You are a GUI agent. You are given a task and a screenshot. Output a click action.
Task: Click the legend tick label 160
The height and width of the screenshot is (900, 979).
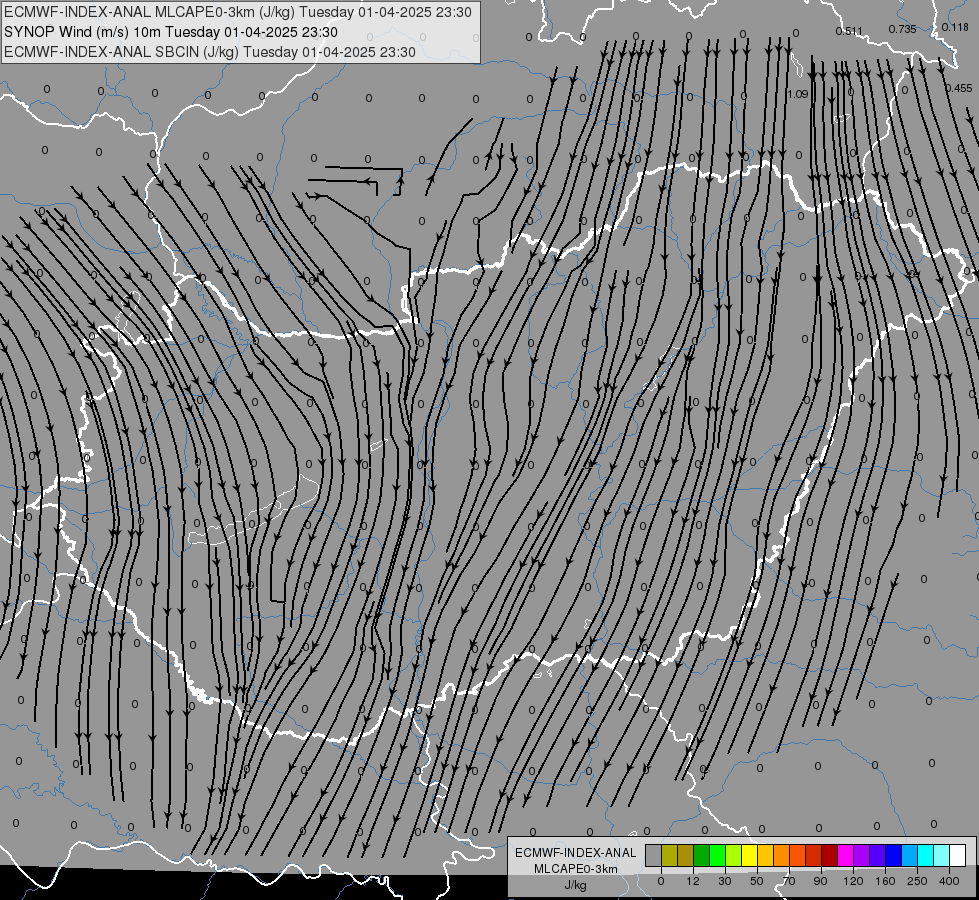tap(885, 881)
